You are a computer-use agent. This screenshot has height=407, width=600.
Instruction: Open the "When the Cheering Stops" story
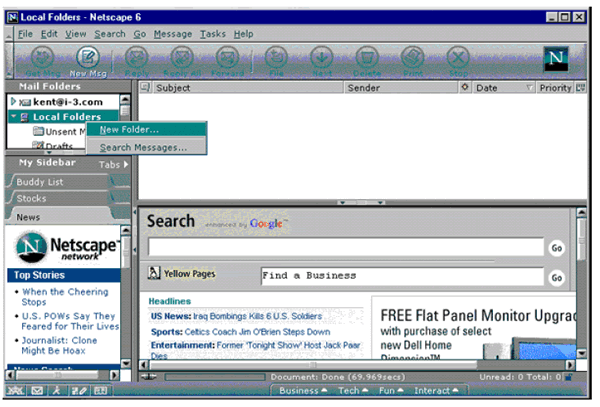pos(65,297)
